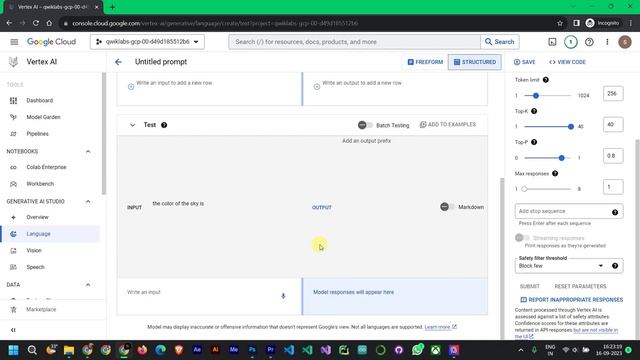
Task: Switch to STRUCTURED prompt tab
Action: [475, 62]
